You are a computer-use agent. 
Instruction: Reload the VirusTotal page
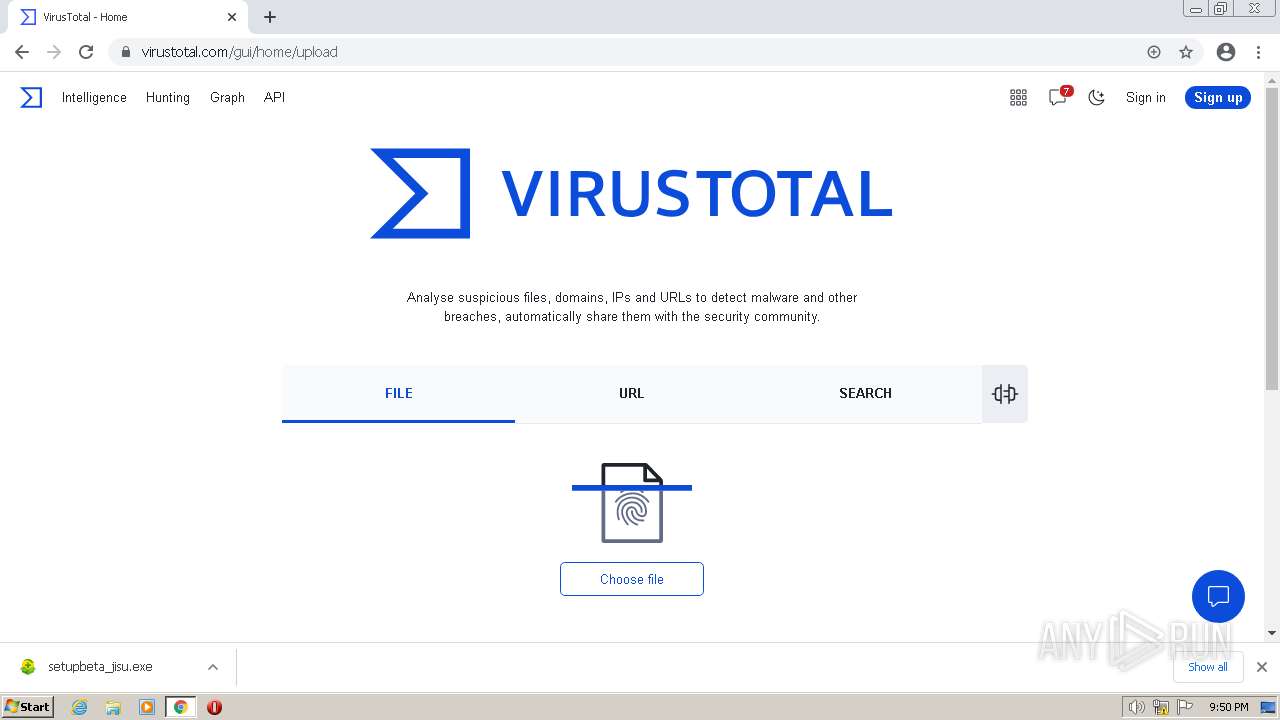(86, 52)
